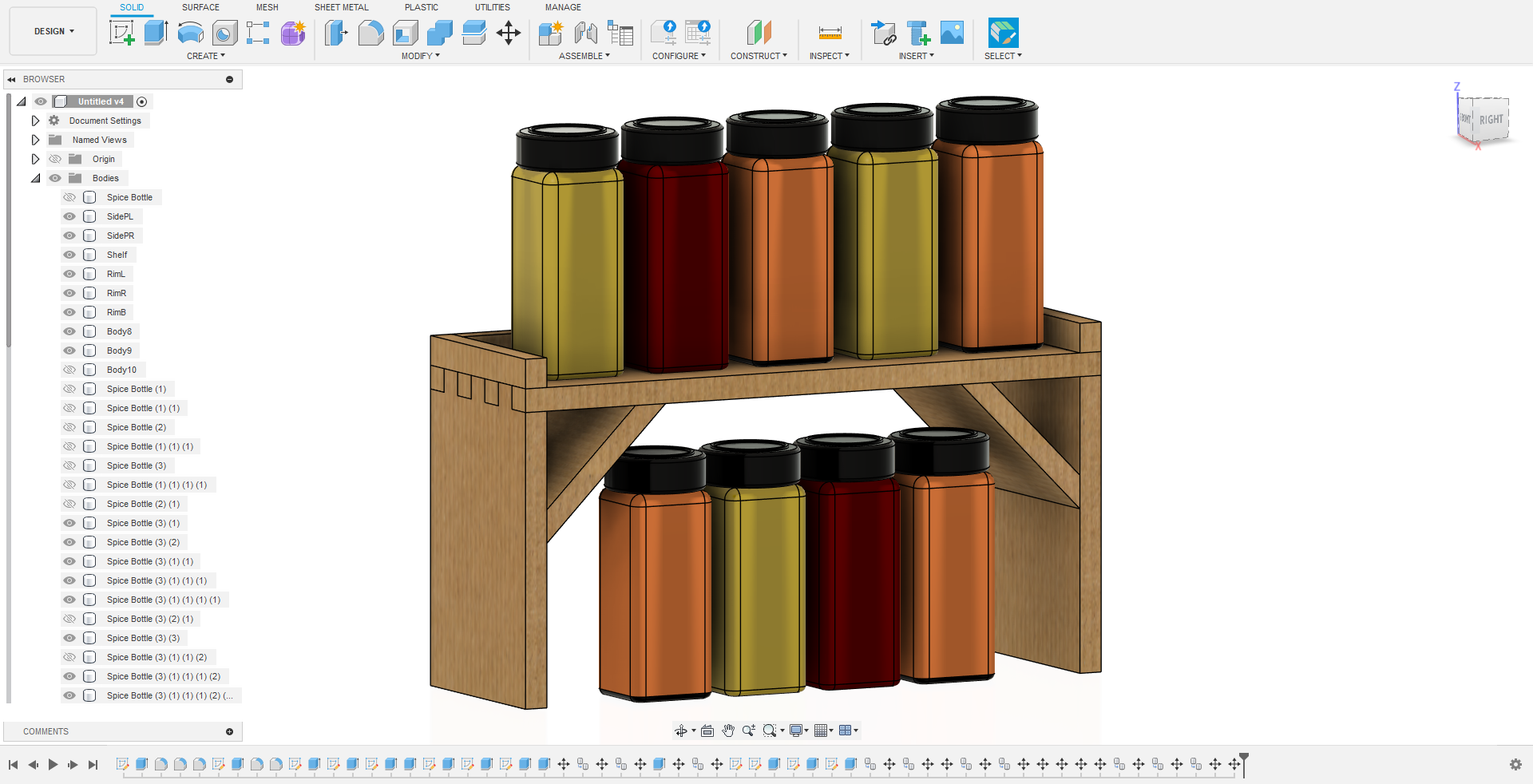This screenshot has width=1533, height=784.
Task: Select the Revolve tool
Action: click(190, 33)
